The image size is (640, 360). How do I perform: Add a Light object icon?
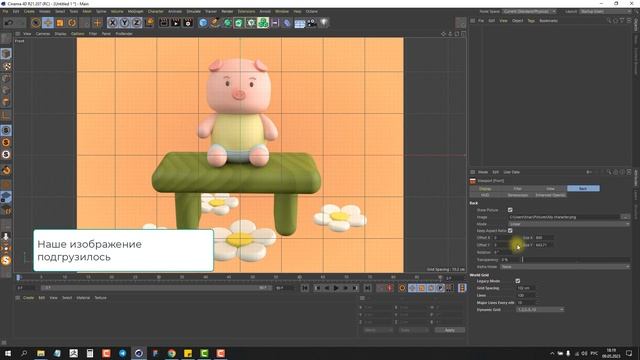(324, 23)
